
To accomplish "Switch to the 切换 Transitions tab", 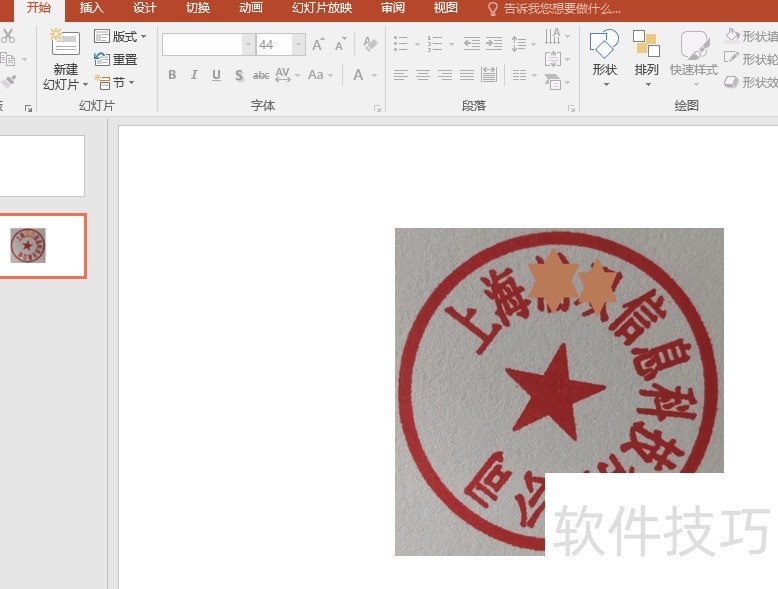I will (x=197, y=8).
